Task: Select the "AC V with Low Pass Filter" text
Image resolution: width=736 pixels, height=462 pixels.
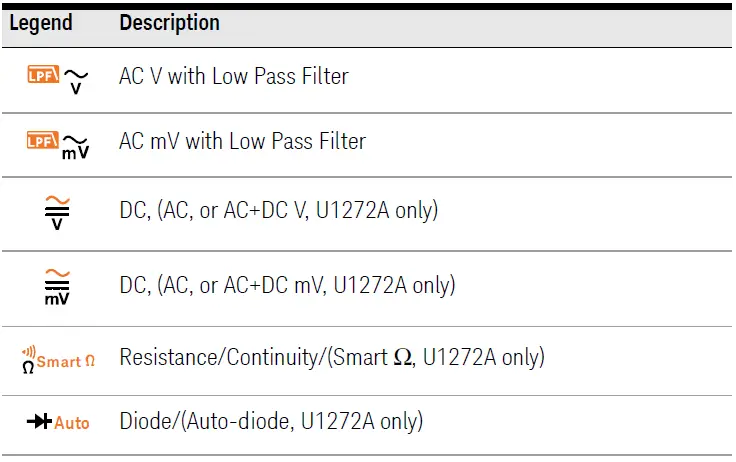Action: pos(233,76)
